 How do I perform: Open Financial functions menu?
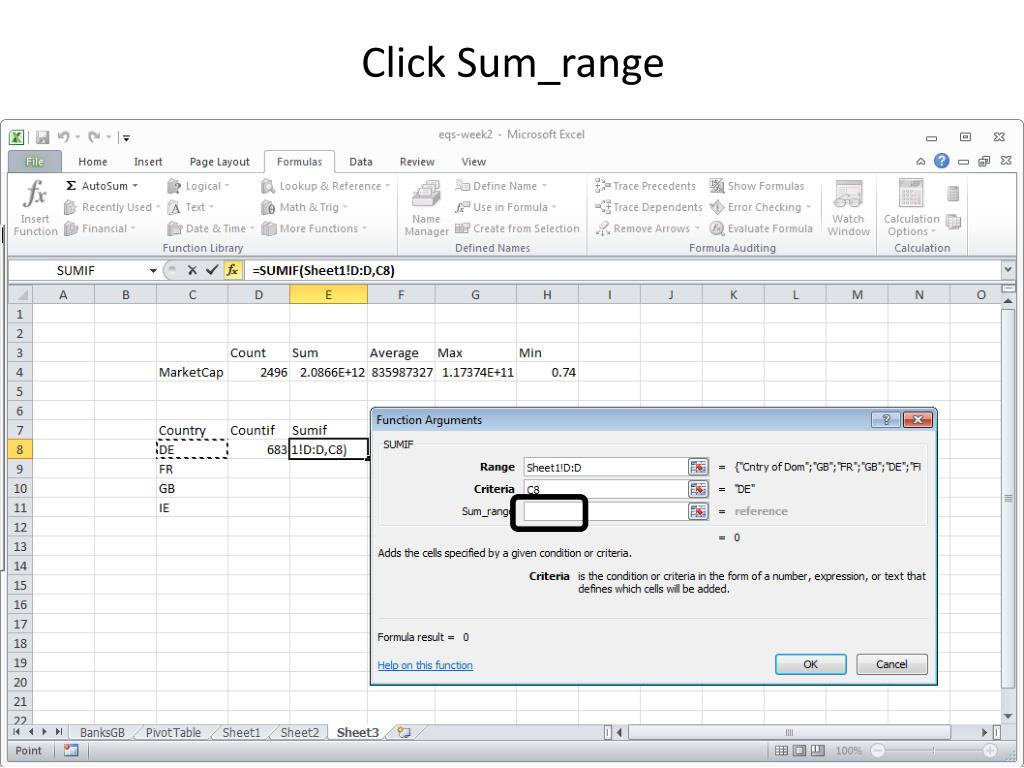pos(100,229)
